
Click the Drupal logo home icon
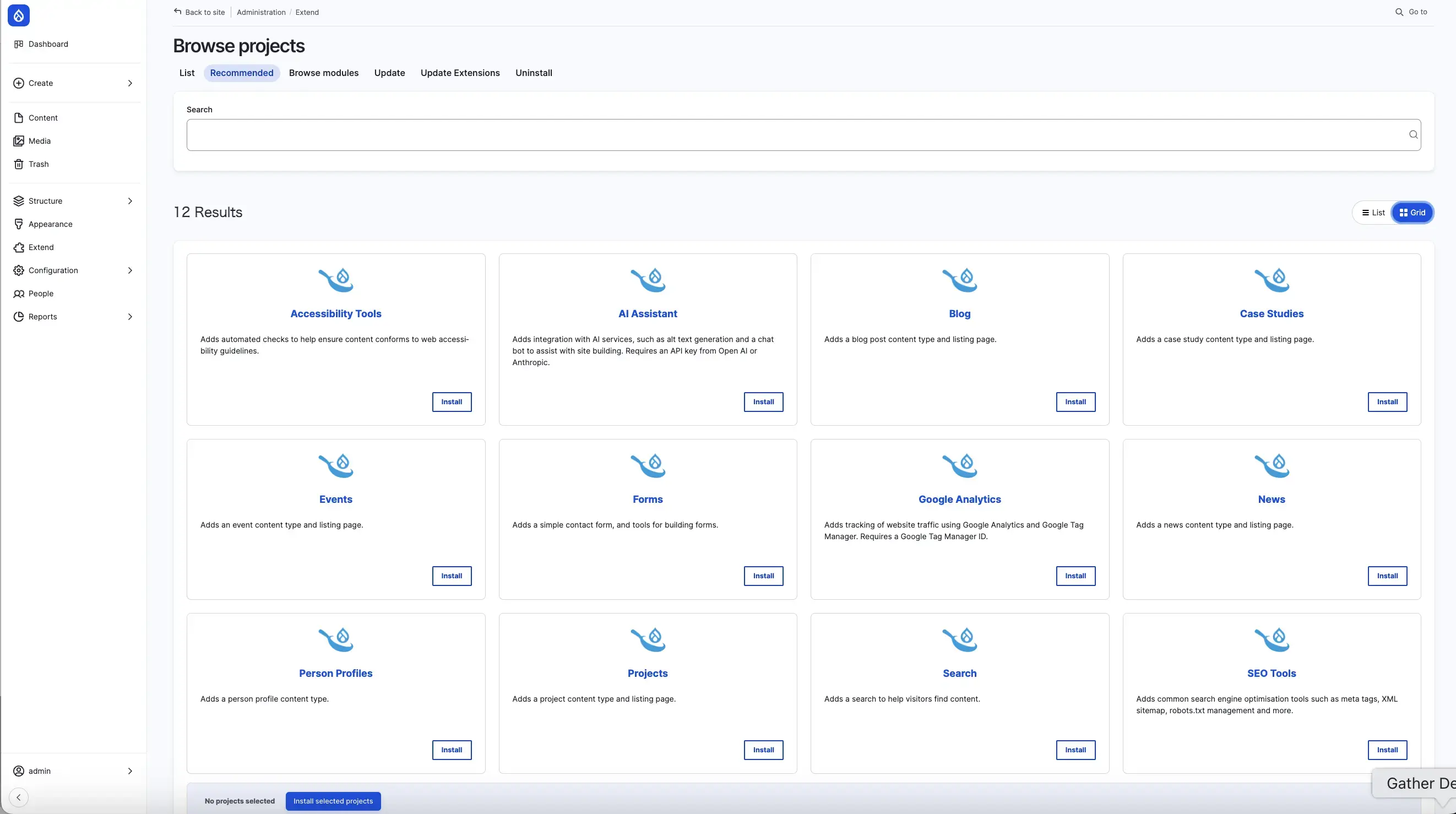(x=19, y=16)
